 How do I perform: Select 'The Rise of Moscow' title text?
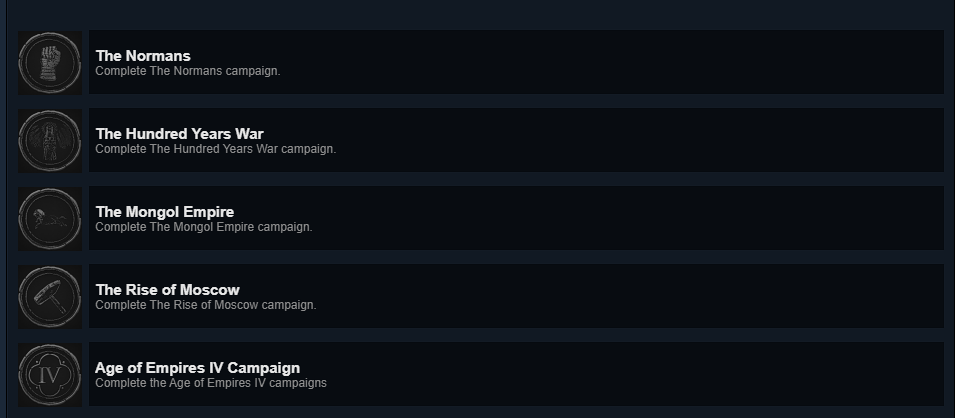tap(167, 289)
